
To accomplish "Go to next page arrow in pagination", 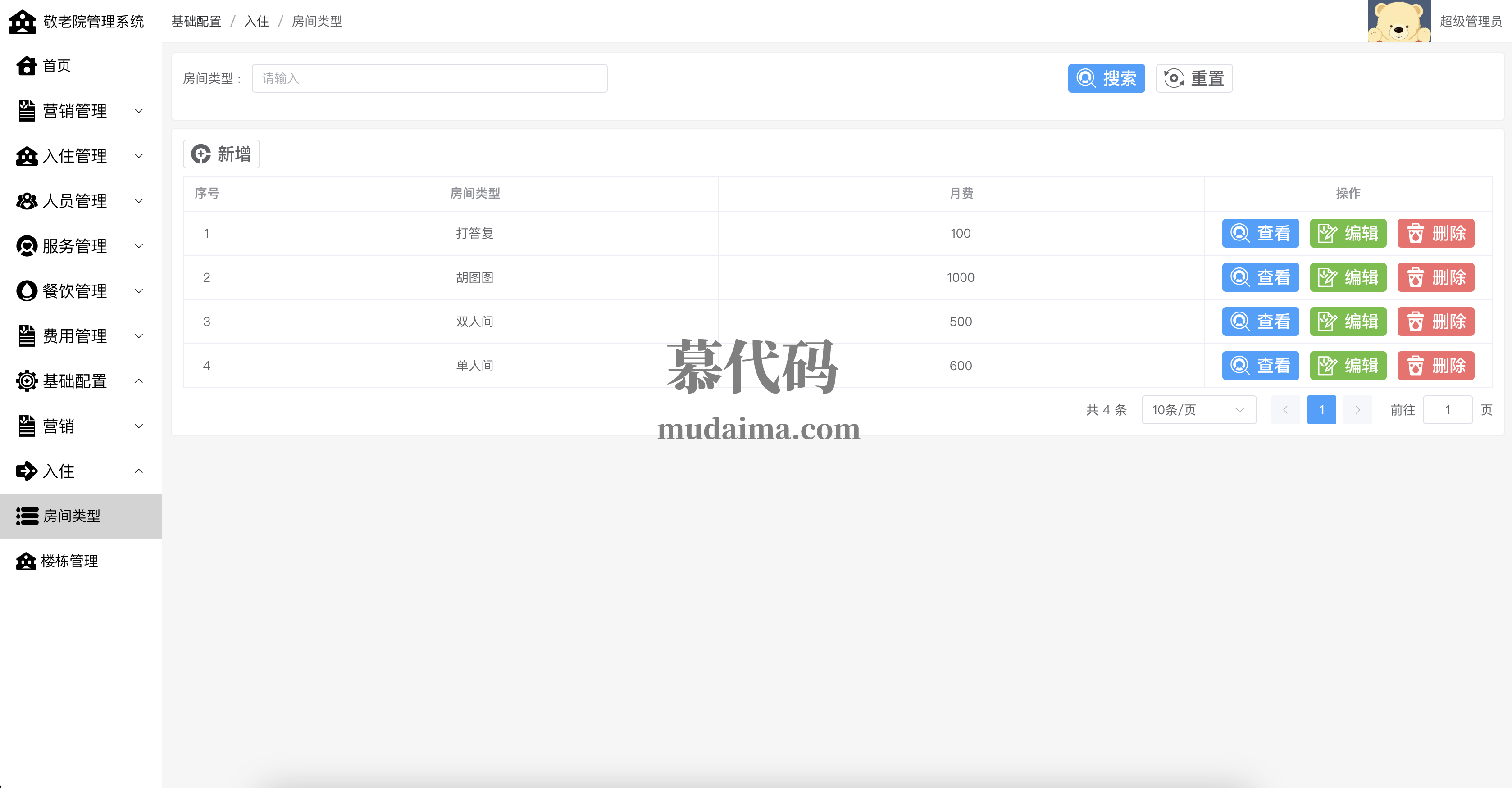I will tap(1357, 410).
